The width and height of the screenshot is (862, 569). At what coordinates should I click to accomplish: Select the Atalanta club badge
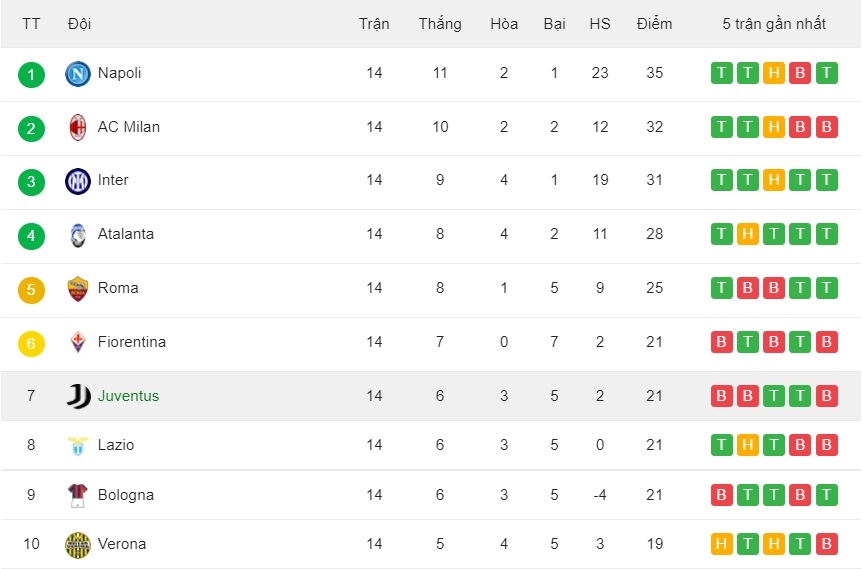pos(78,235)
